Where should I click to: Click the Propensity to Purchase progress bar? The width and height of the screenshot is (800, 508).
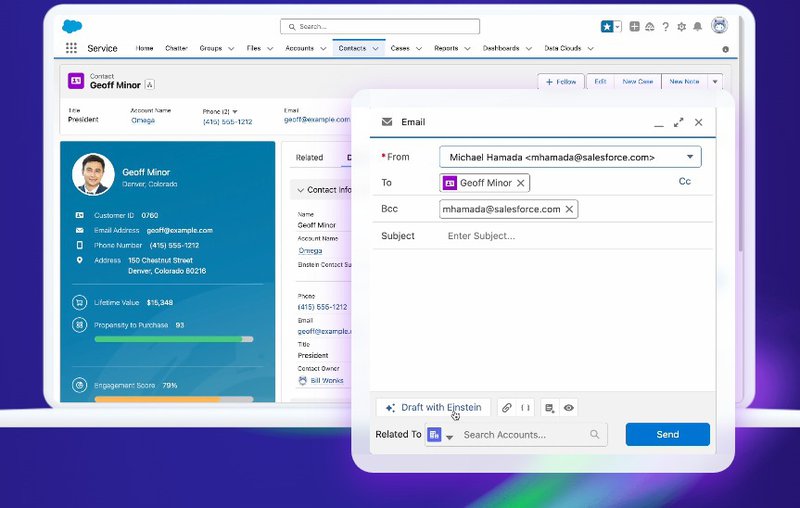(173, 339)
